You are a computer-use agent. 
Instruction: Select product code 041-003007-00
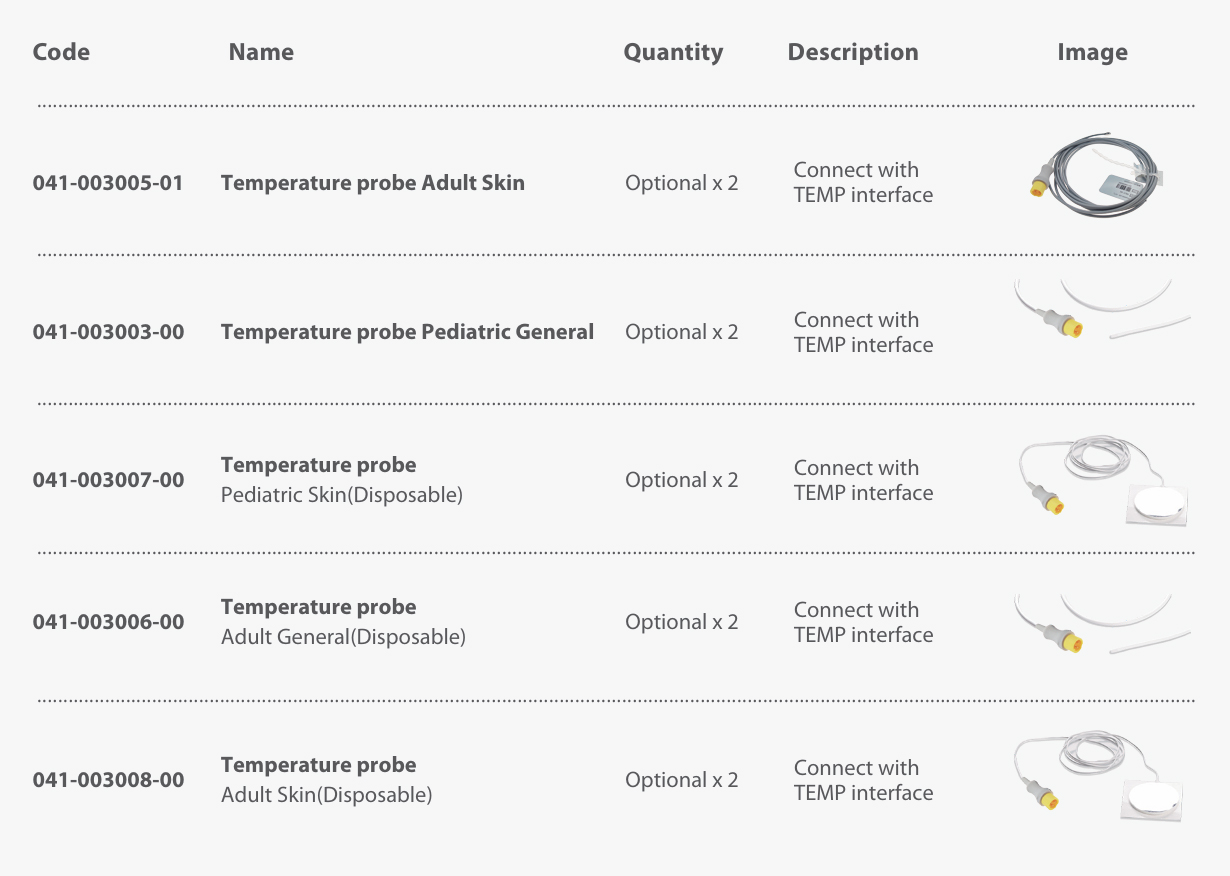coord(108,480)
